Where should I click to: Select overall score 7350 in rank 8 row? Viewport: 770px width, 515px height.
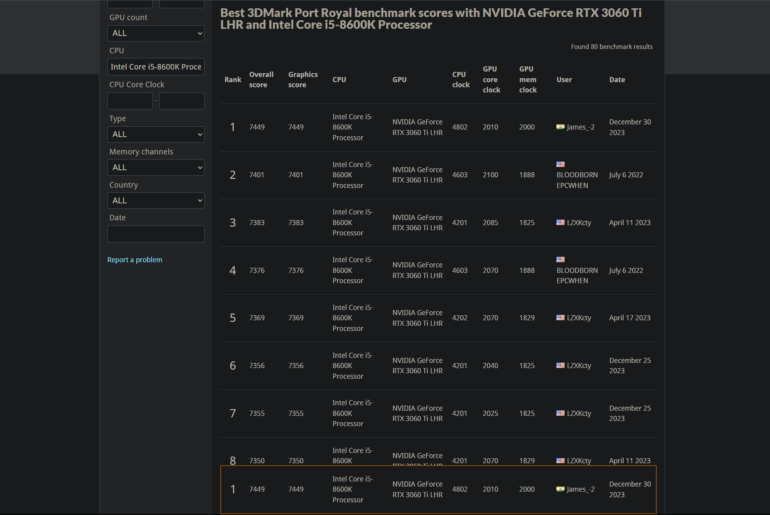pyautogui.click(x=257, y=461)
